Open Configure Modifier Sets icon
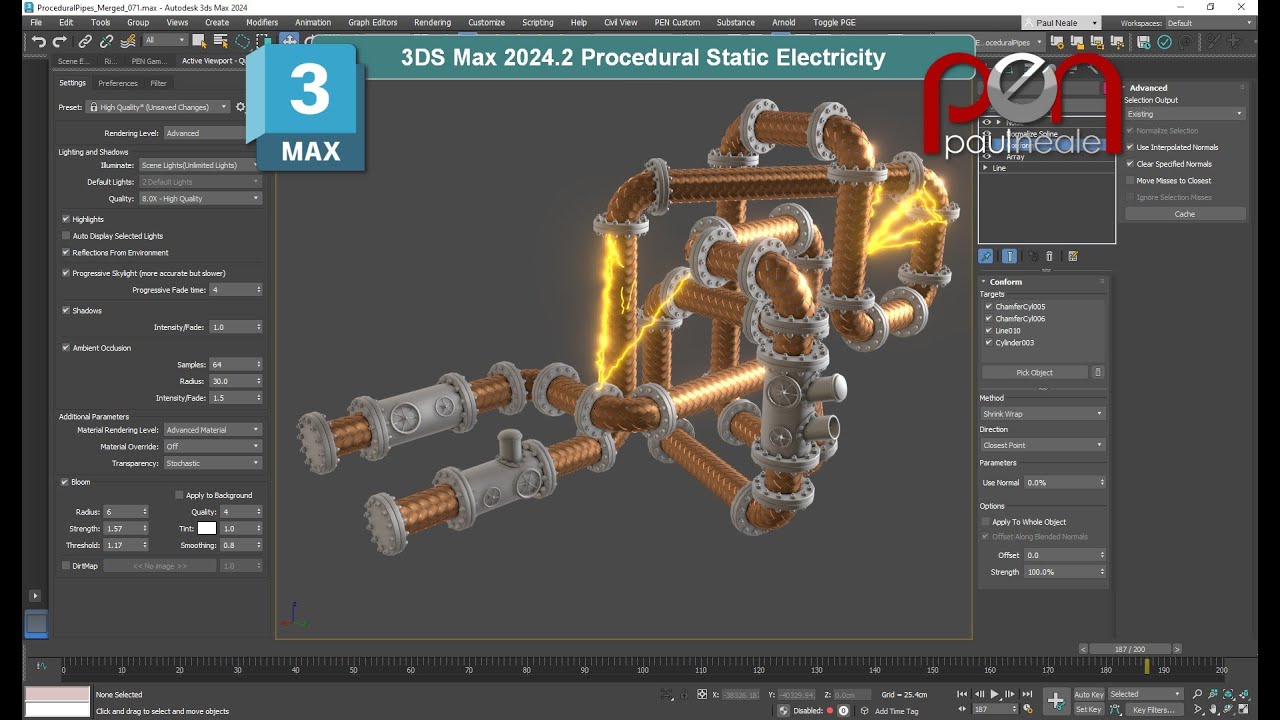The image size is (1280, 720). pyautogui.click(x=1073, y=257)
